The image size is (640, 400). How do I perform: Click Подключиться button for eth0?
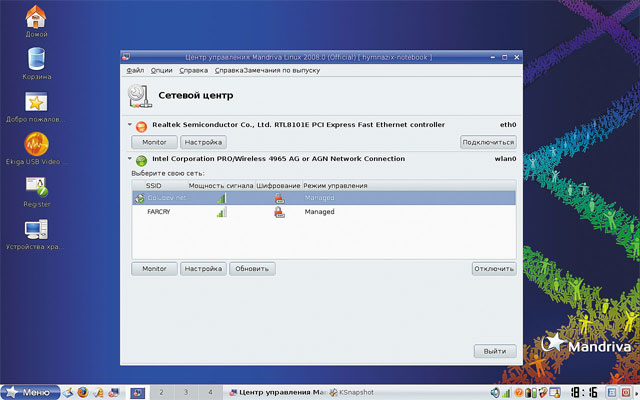coord(488,142)
